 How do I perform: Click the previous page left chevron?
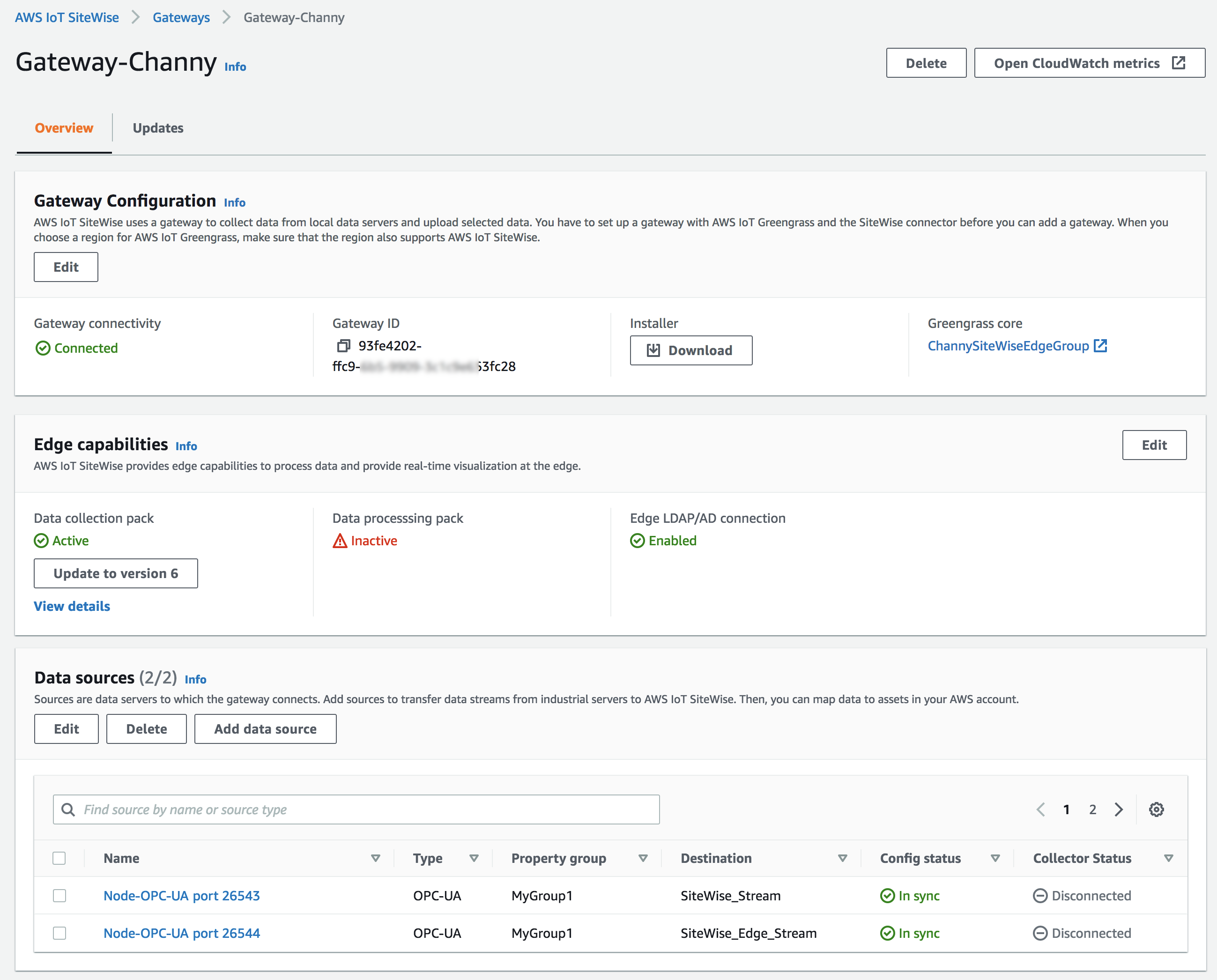coord(1040,809)
